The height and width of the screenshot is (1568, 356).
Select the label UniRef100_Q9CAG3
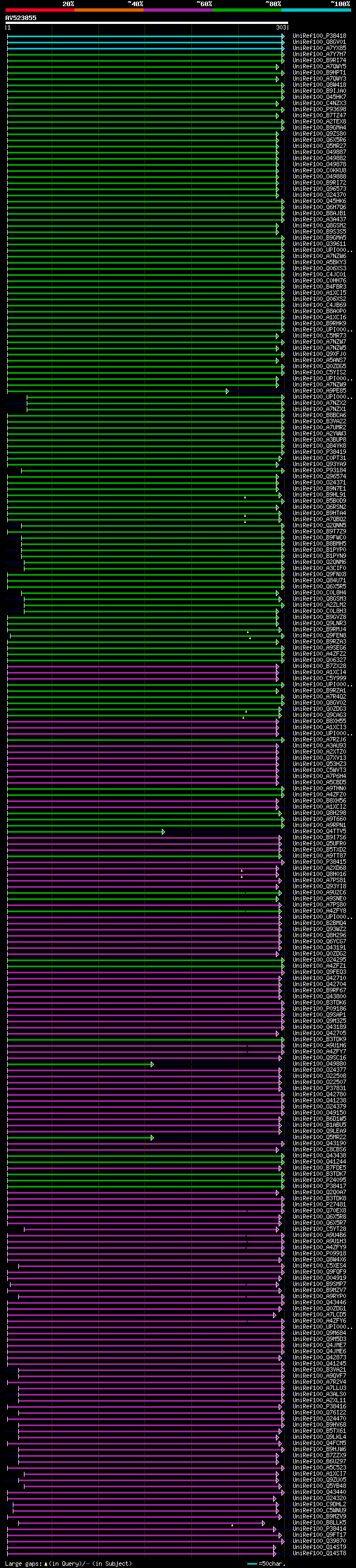click(x=319, y=715)
